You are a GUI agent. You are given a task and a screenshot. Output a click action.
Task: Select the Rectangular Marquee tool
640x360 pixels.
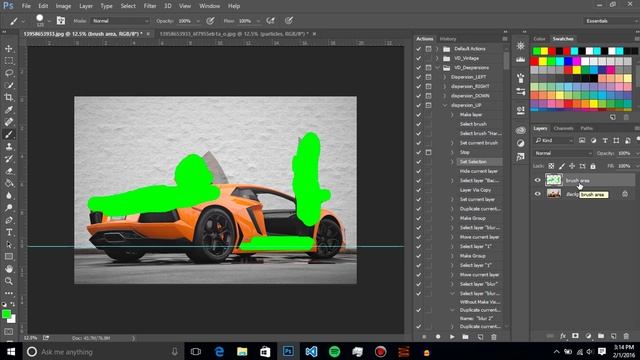click(9, 61)
